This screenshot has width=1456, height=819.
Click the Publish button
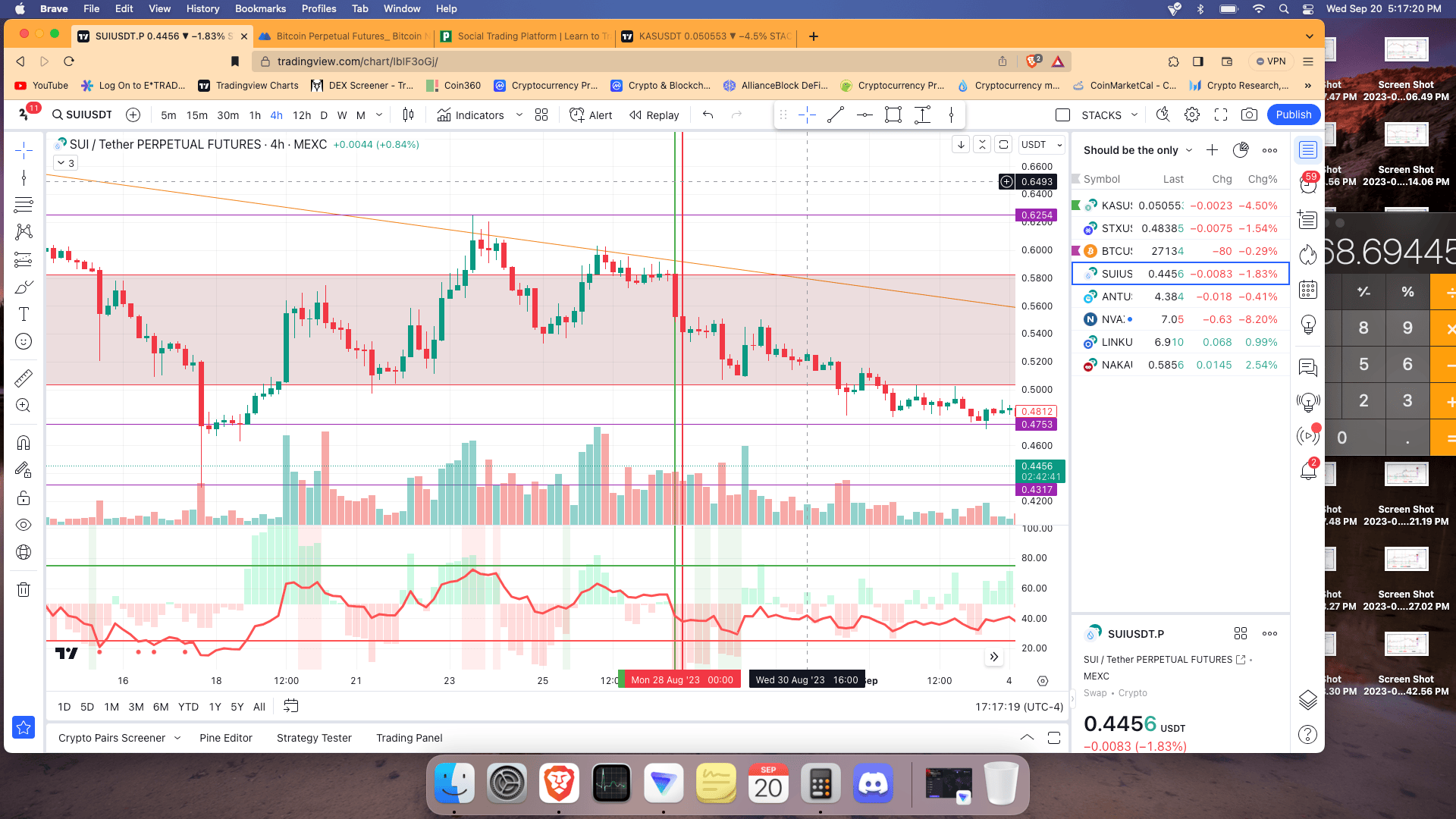[x=1293, y=115]
